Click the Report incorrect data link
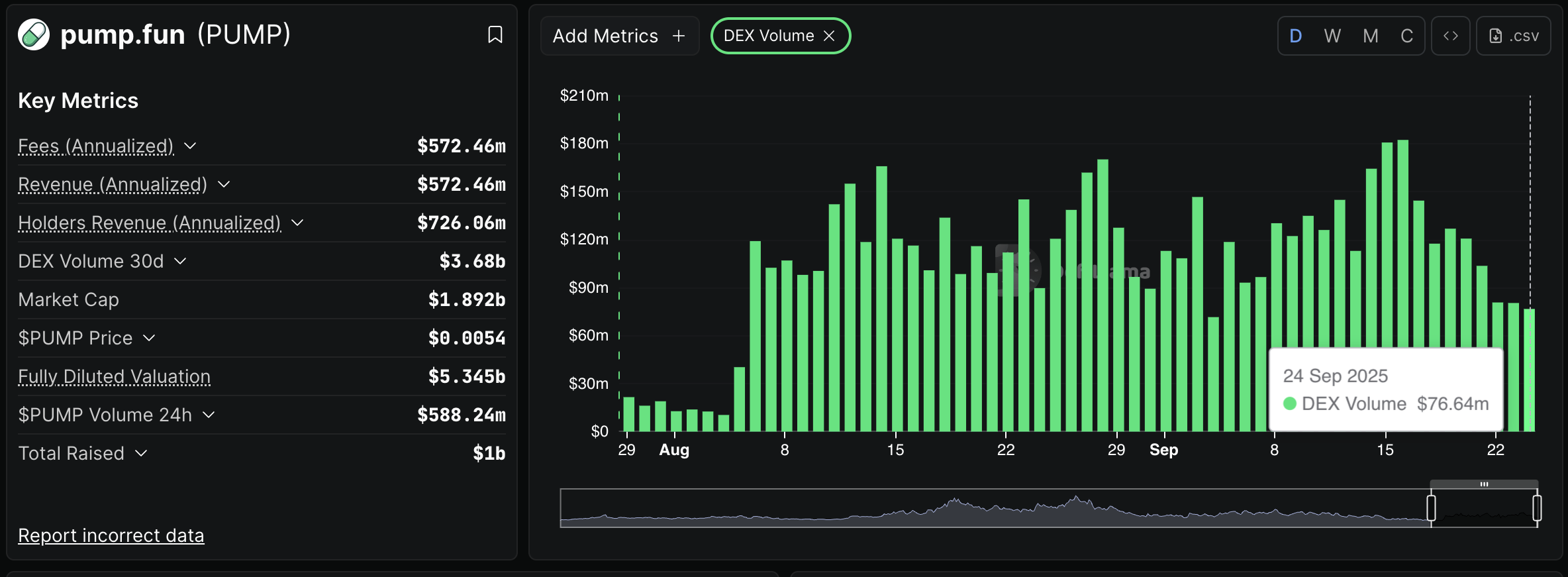The width and height of the screenshot is (1568, 577). click(x=111, y=535)
